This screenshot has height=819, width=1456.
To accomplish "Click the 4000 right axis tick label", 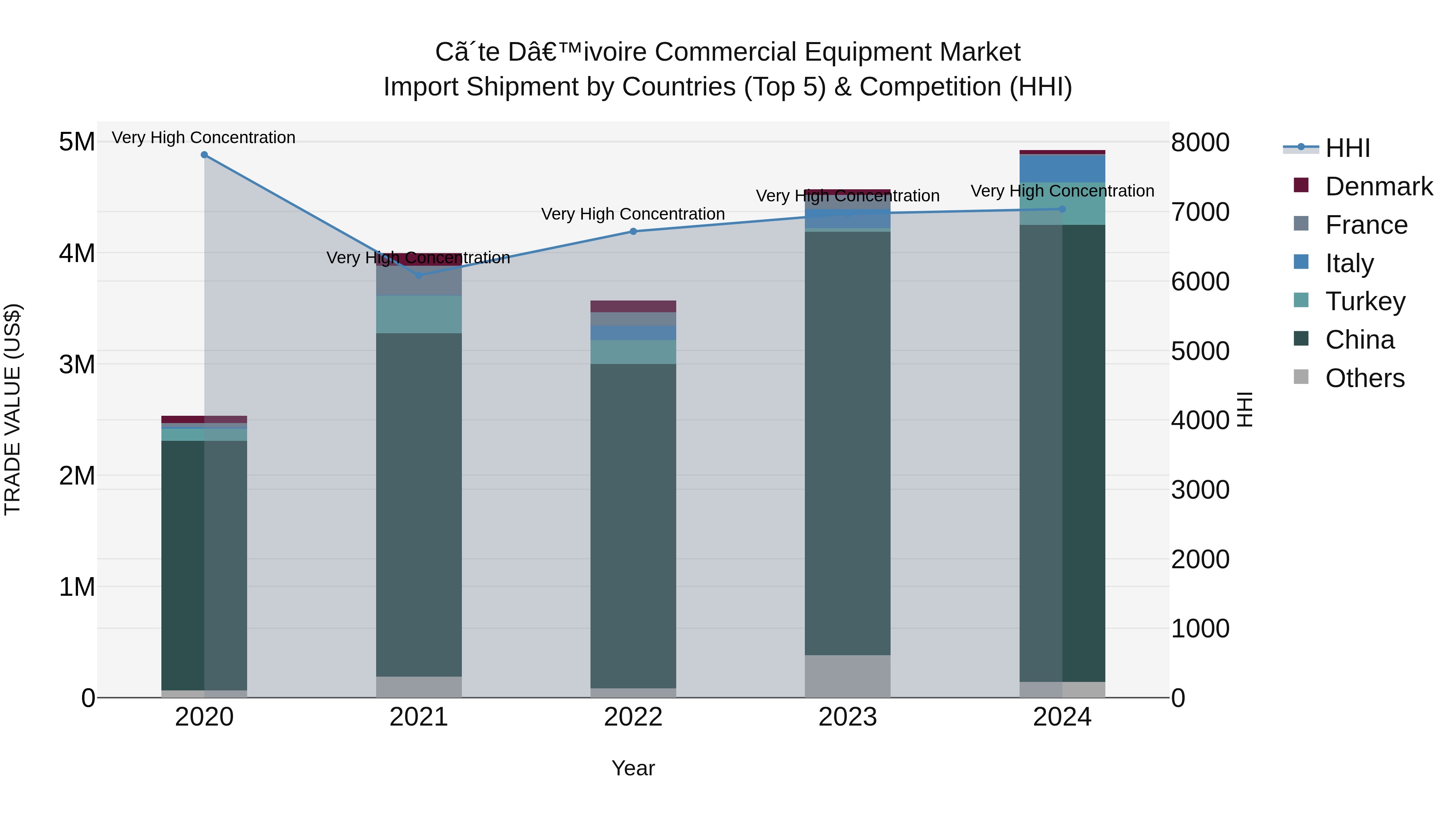I will coord(1200,420).
